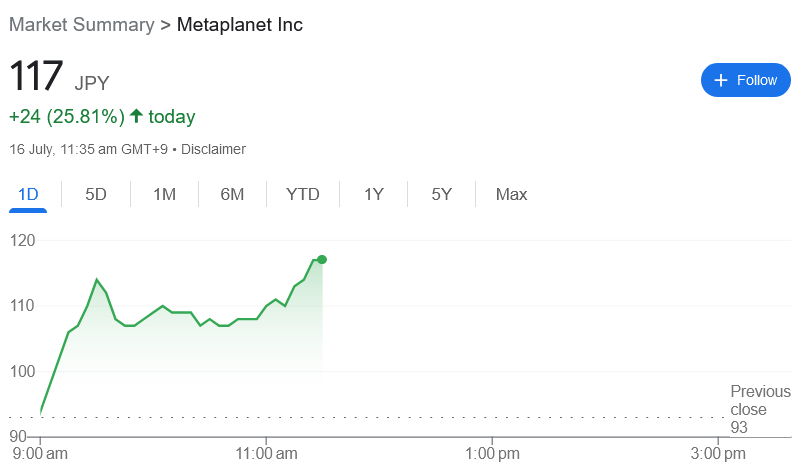
Task: View the 5Y price history tab
Action: point(441,194)
